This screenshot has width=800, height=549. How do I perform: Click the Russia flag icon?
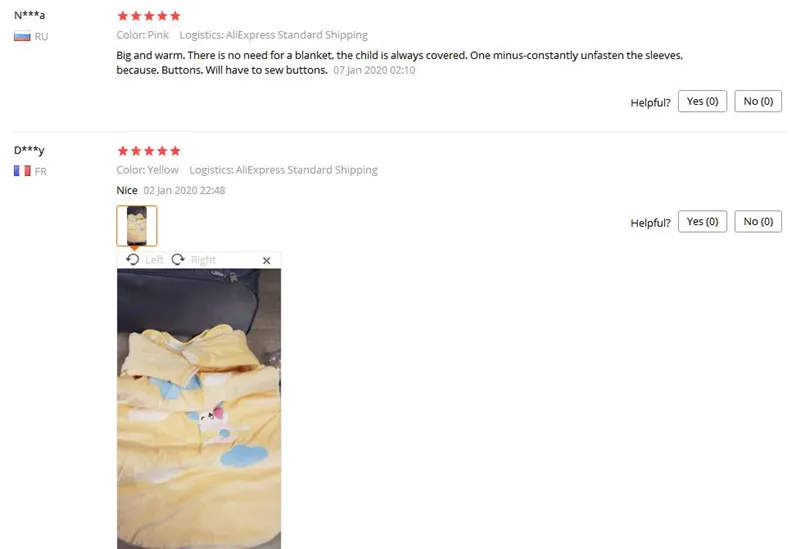click(22, 36)
